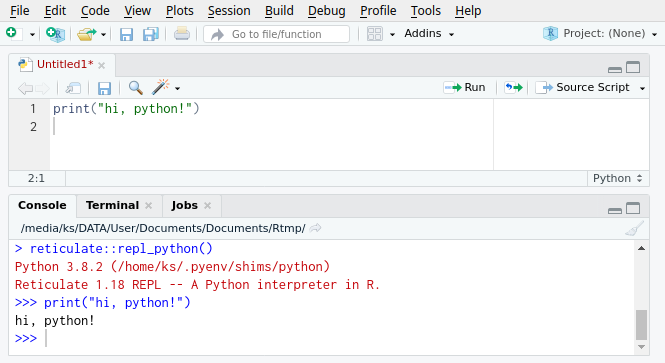Click the console scrollbar thumb
Viewport: 665px width, 363px height.
(x=641, y=325)
